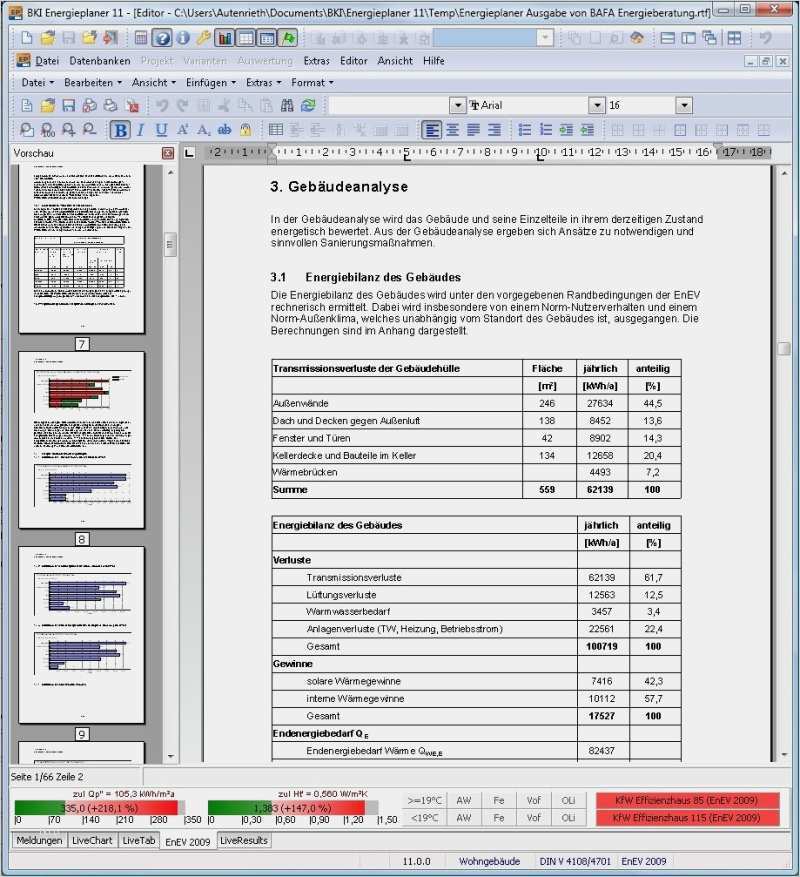The width and height of the screenshot is (800, 877).
Task: Toggle AW in the >=19°C row
Action: (x=462, y=800)
